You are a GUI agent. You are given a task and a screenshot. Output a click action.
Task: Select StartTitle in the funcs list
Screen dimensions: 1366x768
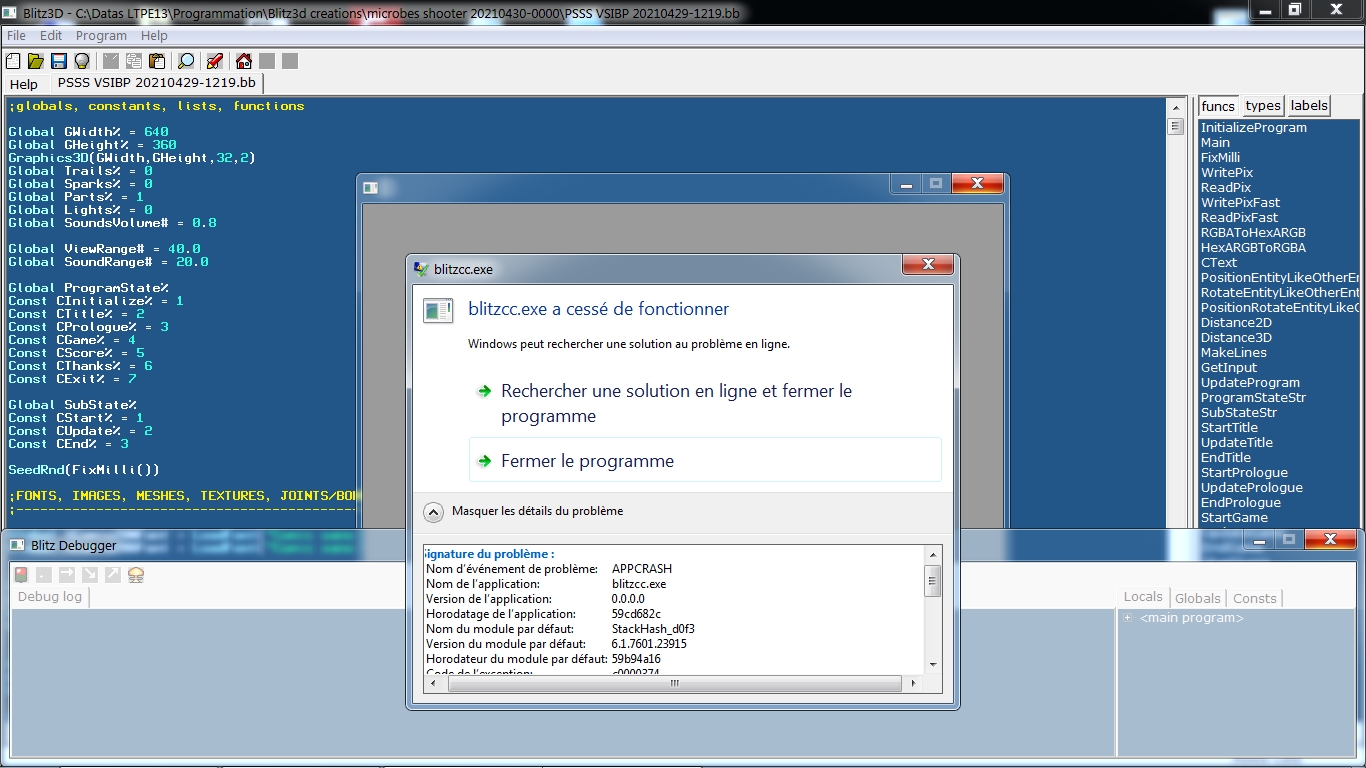tap(1229, 428)
